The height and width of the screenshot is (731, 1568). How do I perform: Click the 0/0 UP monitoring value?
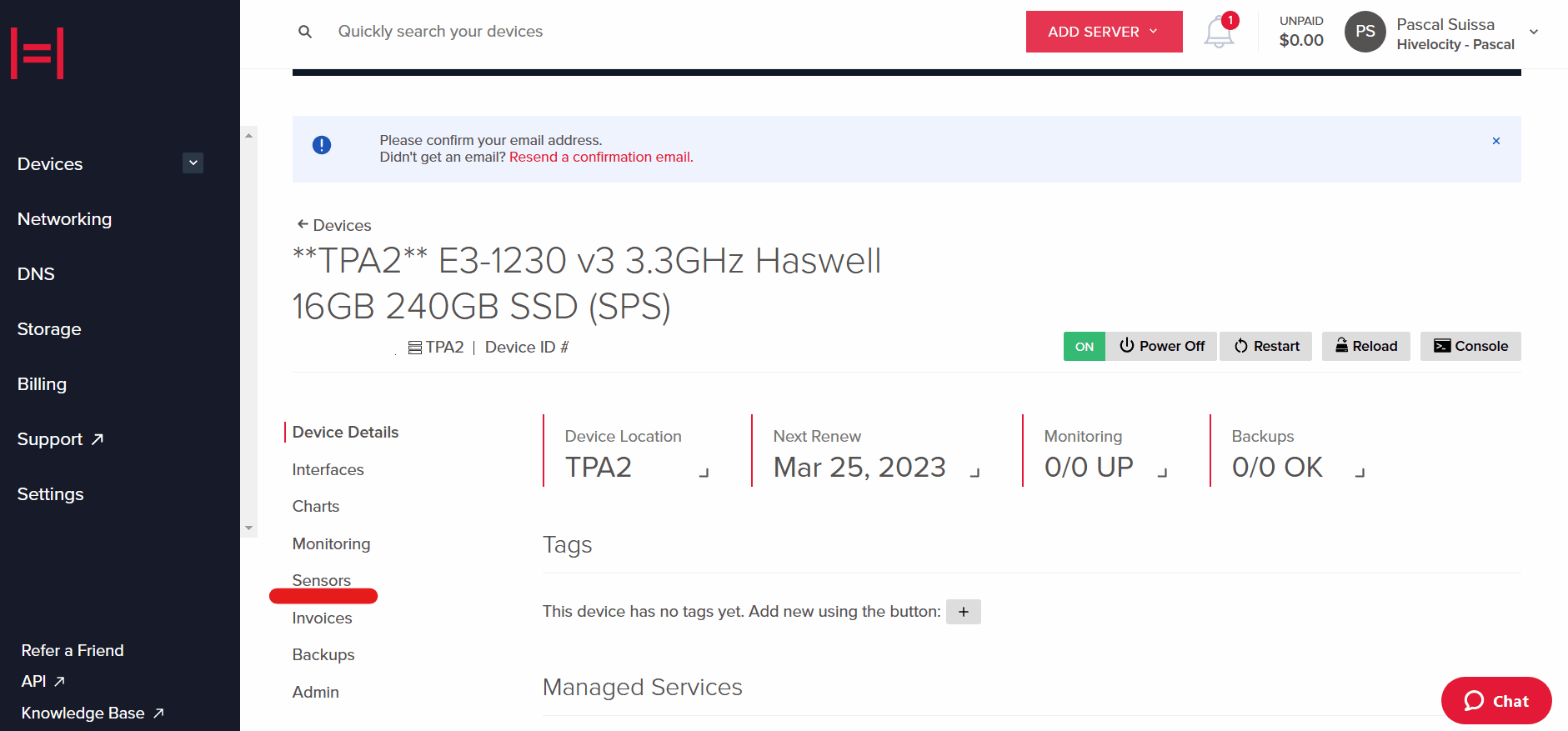pos(1089,467)
